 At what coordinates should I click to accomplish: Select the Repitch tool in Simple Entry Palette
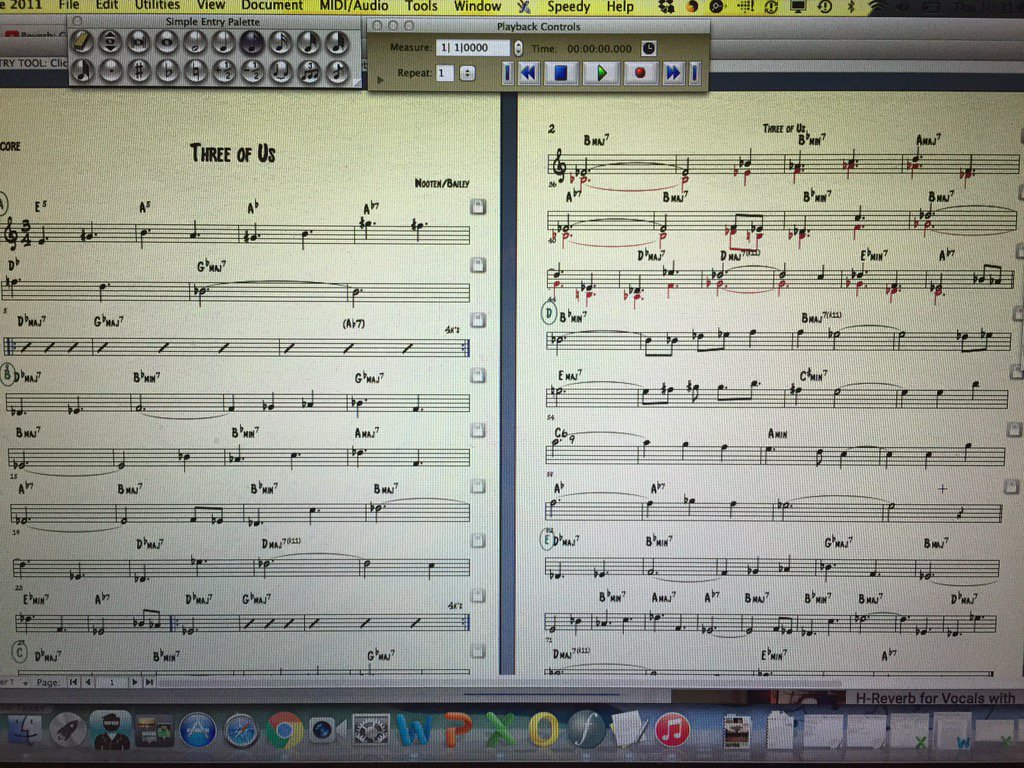pyautogui.click(x=110, y=43)
